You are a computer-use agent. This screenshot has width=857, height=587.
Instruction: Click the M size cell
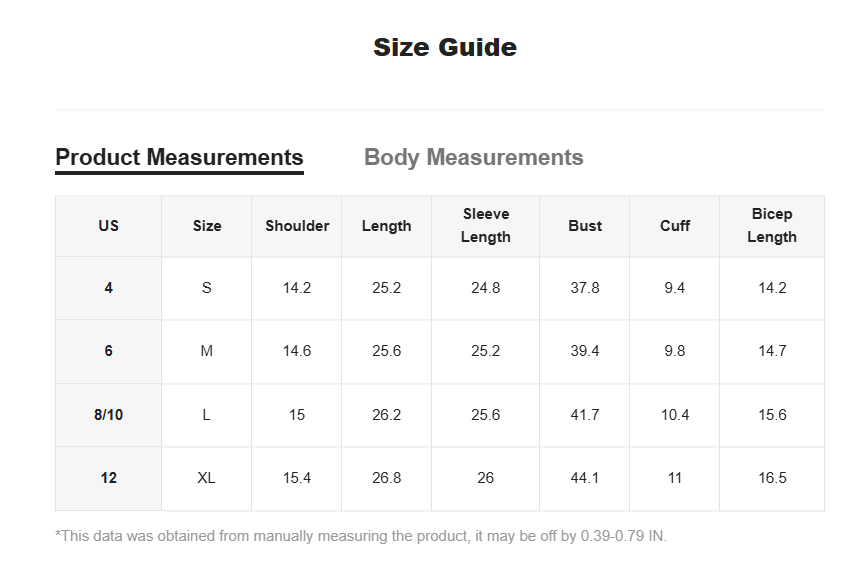pyautogui.click(x=206, y=351)
